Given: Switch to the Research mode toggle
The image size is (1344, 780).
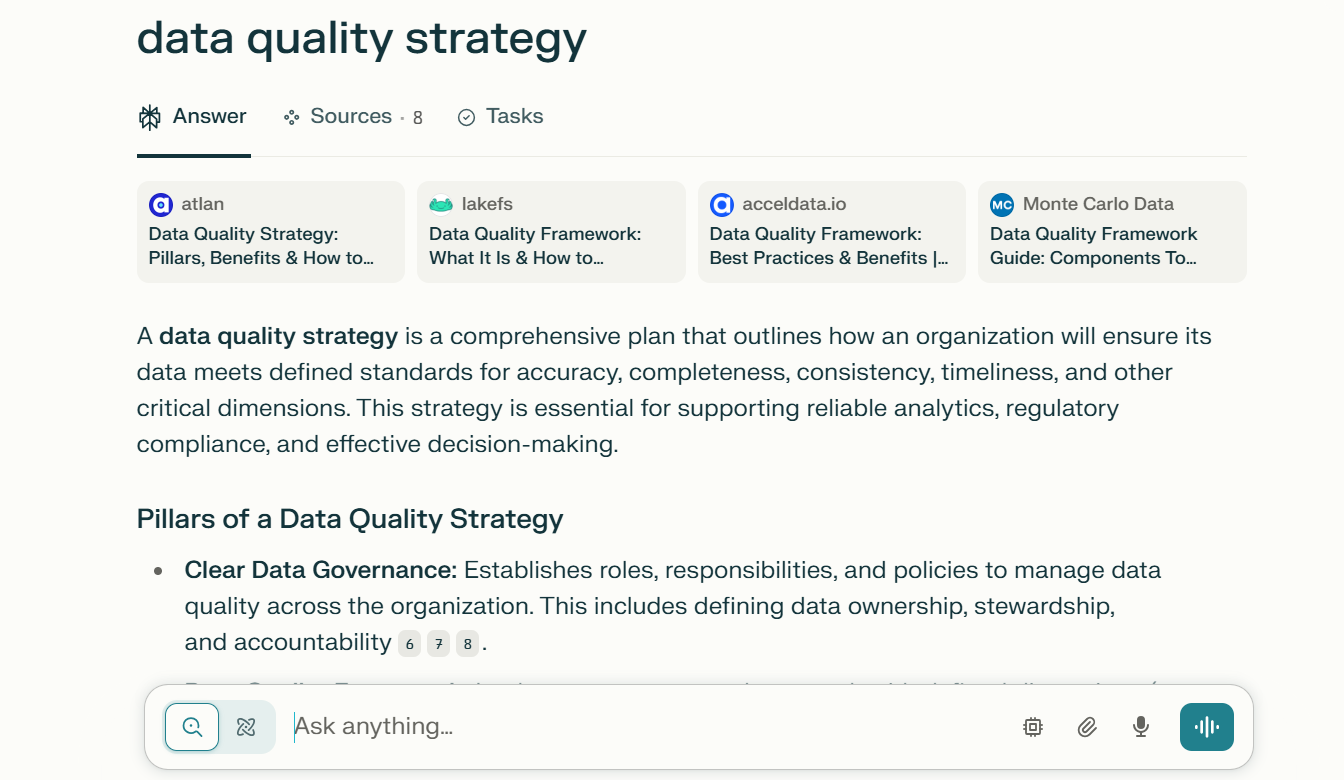Looking at the screenshot, I should tap(246, 727).
